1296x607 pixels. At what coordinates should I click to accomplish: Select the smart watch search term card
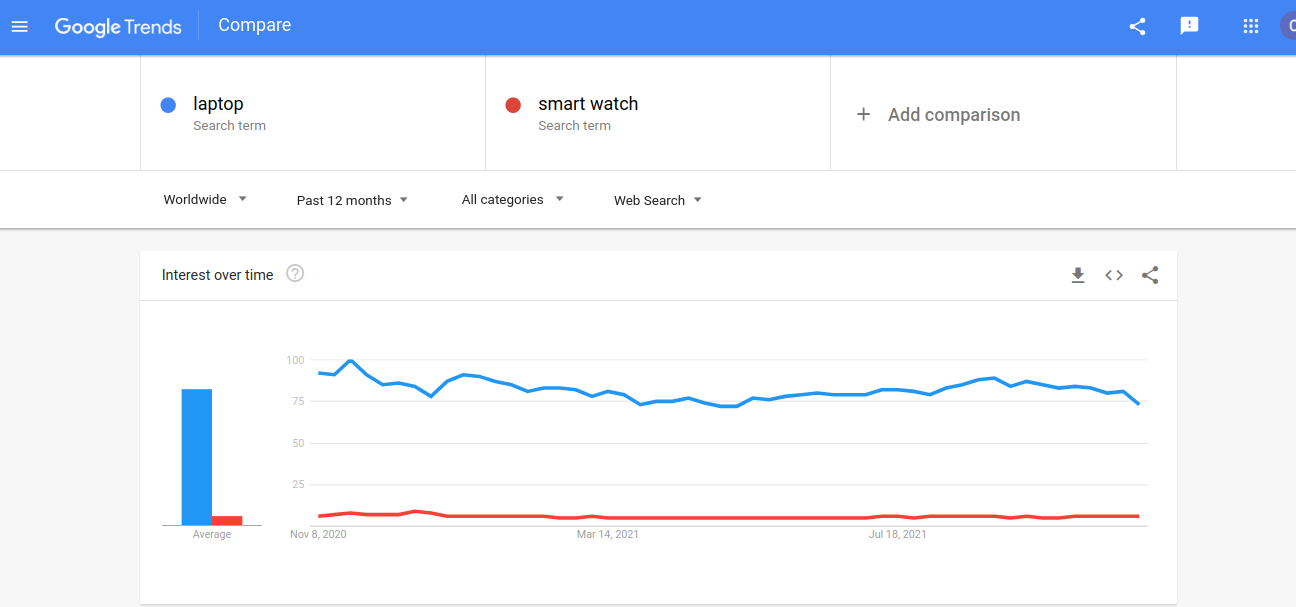tap(657, 112)
